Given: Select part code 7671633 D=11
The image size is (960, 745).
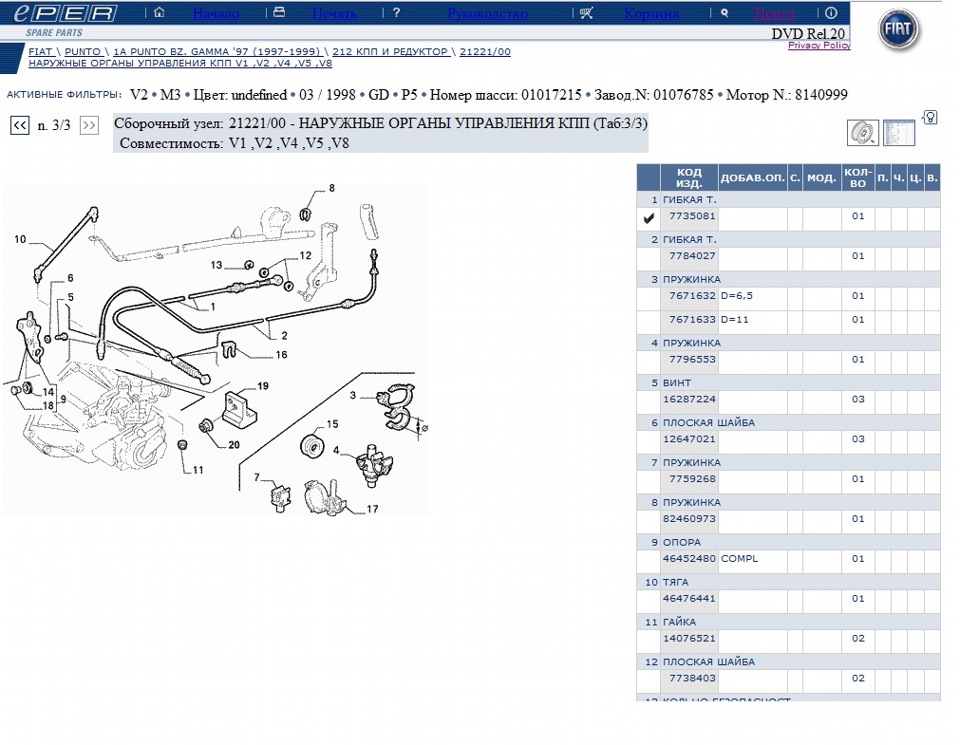Looking at the screenshot, I should coord(692,320).
